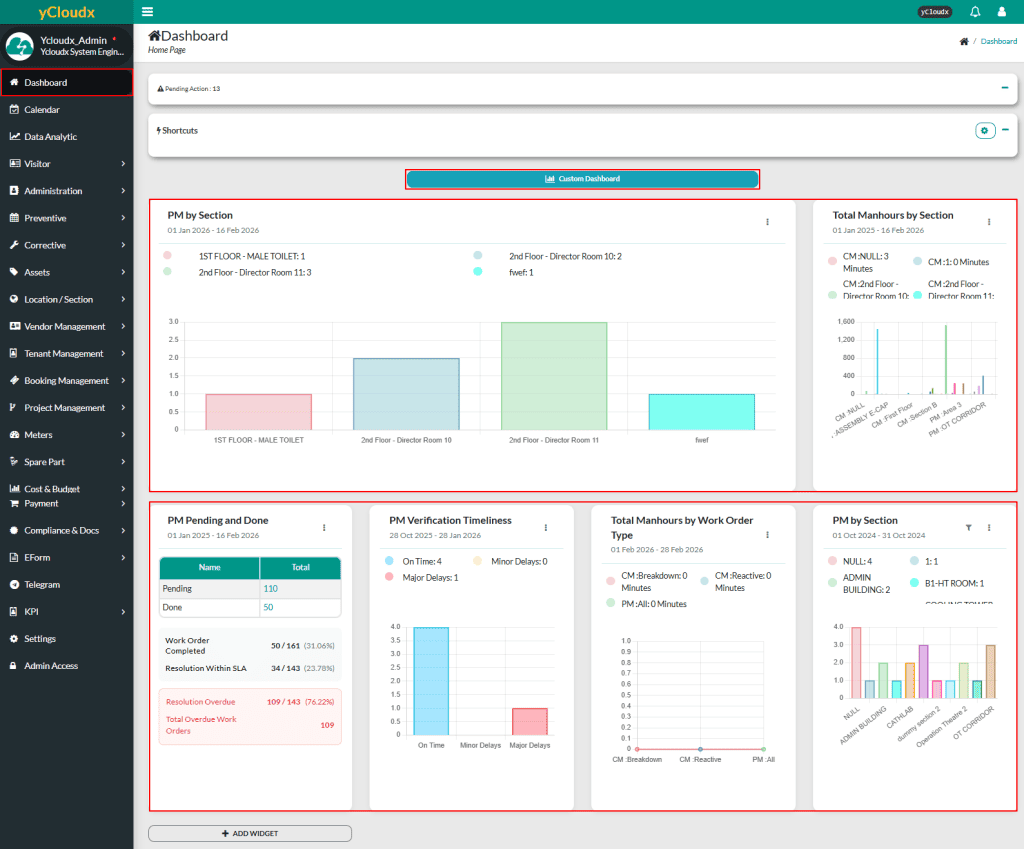Screen dimensions: 1024x849
Task: Open three-dot menu on PM Pending and Done
Action: [x=324, y=527]
